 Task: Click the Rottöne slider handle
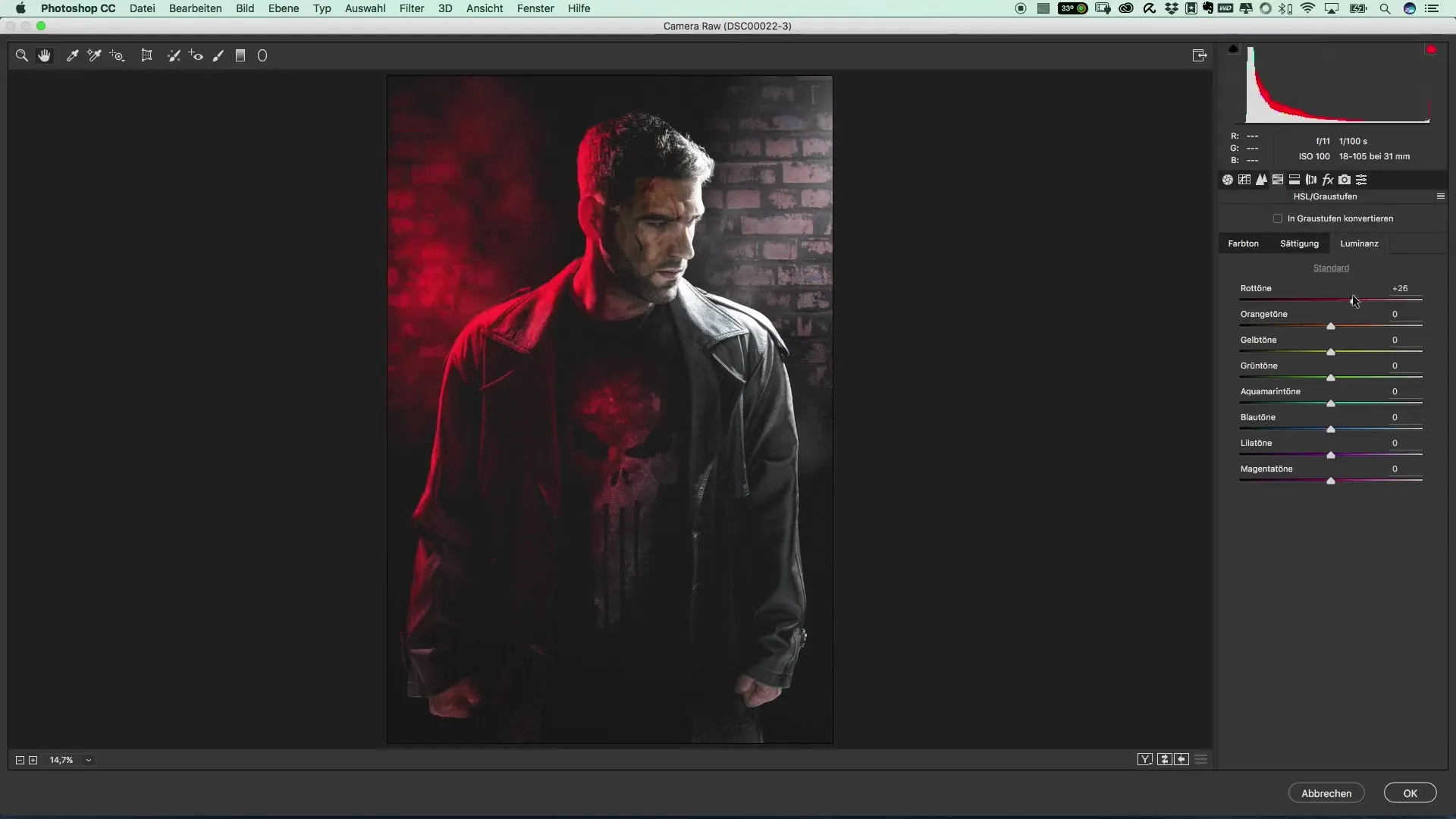(1354, 300)
